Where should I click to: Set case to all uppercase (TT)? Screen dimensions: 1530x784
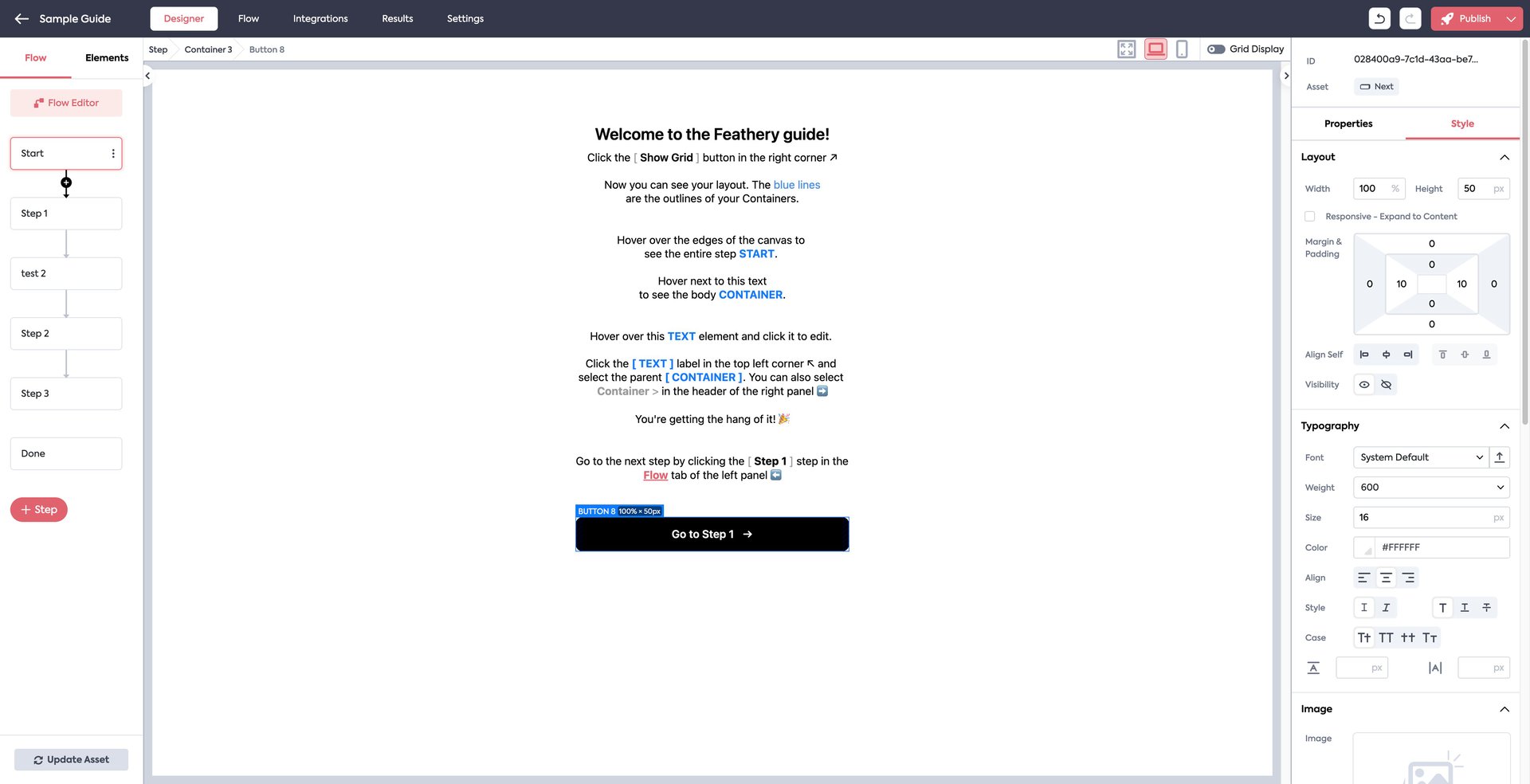[x=1387, y=638]
